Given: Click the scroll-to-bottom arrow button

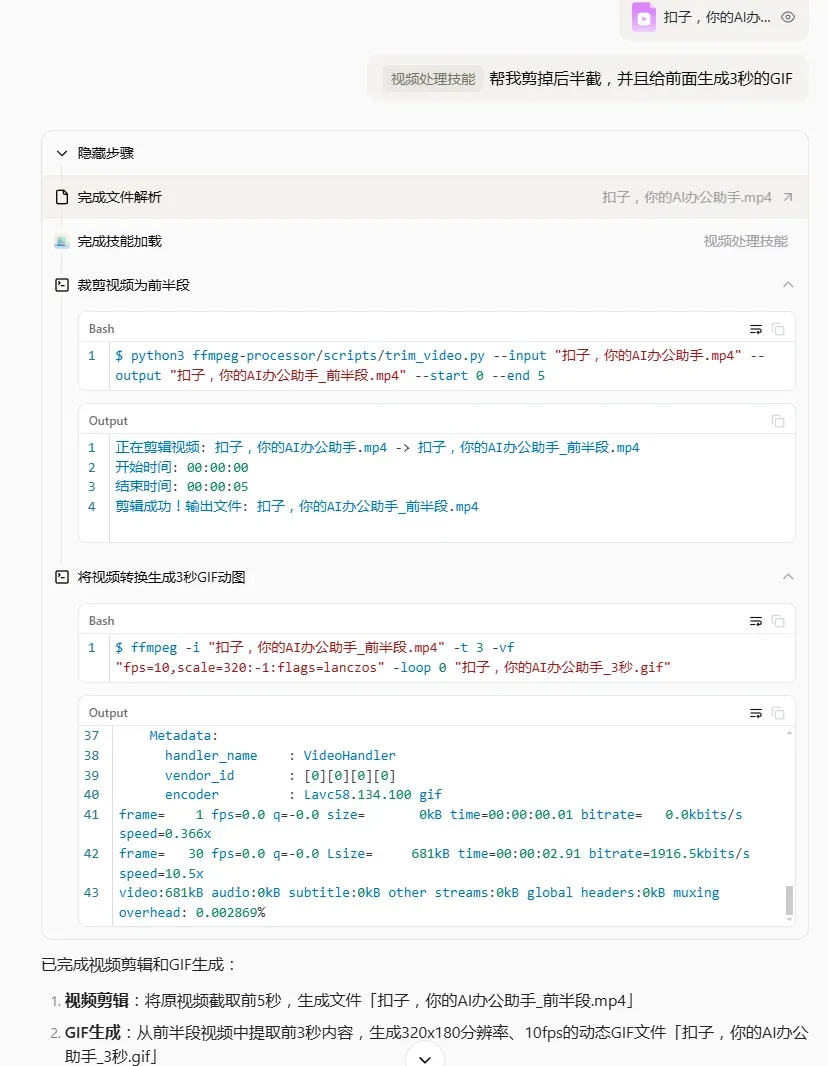Looking at the screenshot, I should (425, 1057).
